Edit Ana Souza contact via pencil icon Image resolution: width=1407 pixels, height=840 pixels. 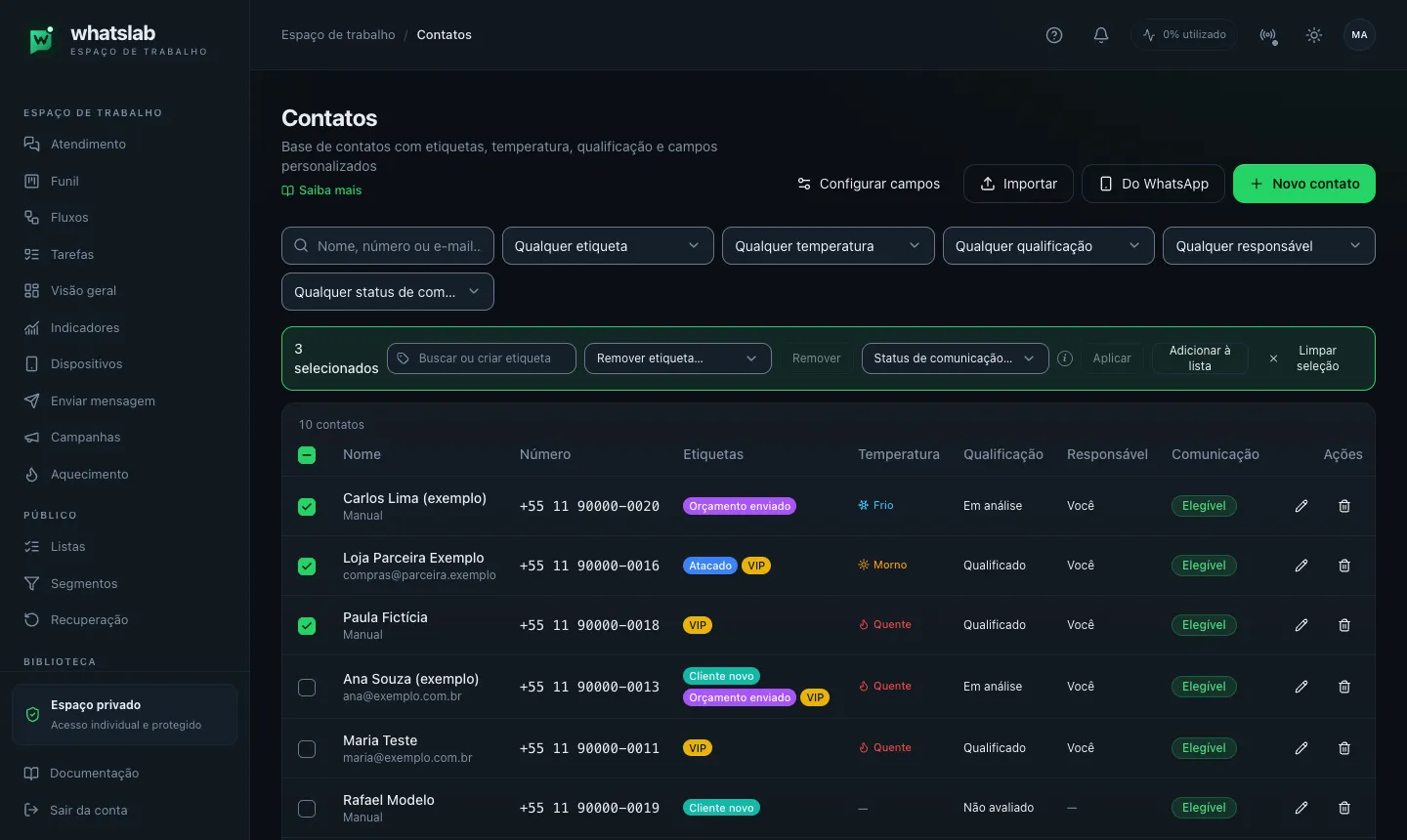pyautogui.click(x=1301, y=687)
